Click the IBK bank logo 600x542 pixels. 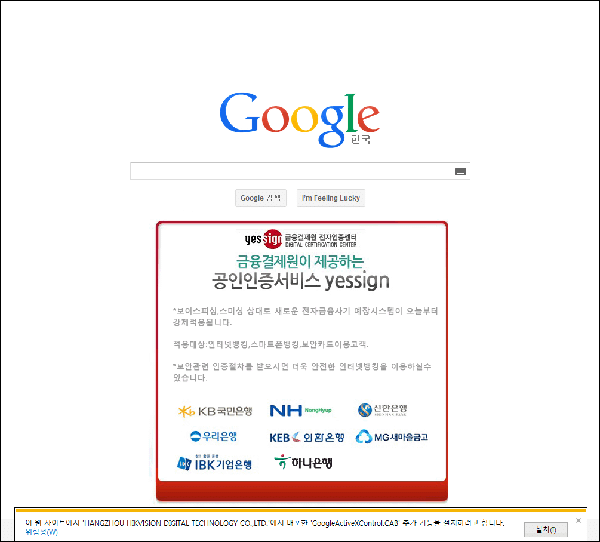(214, 463)
